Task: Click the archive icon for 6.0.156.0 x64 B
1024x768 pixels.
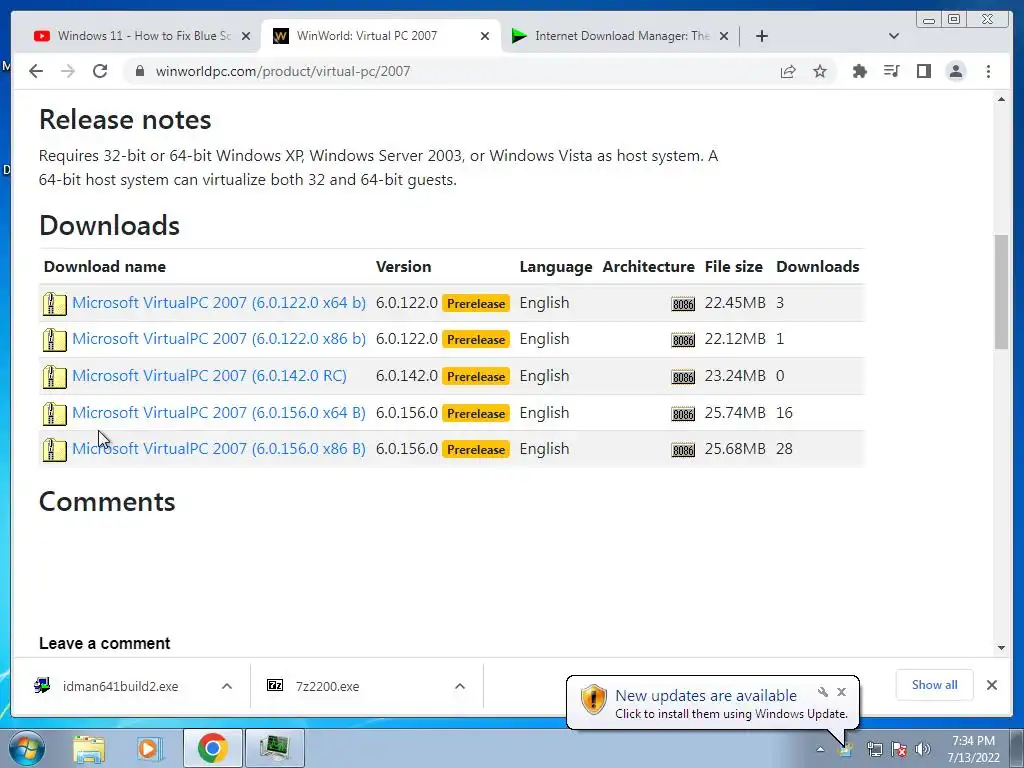Action: [55, 414]
